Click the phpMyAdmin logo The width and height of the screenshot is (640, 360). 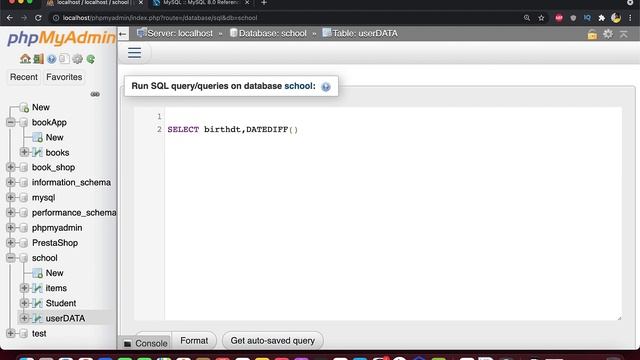click(x=61, y=38)
